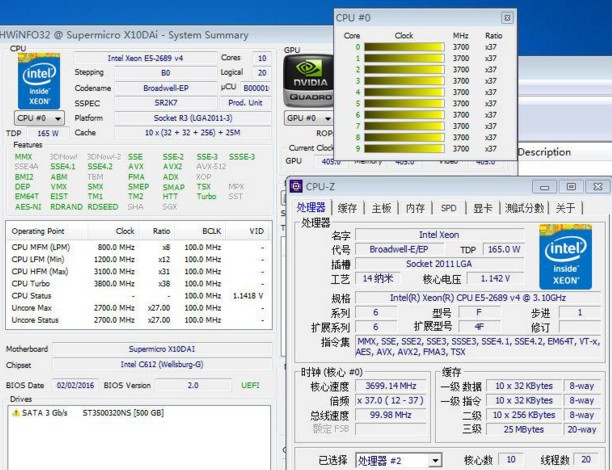This screenshot has height=470, width=612.
Task: Open the 关于 tab in CPU-Z
Action: point(565,208)
